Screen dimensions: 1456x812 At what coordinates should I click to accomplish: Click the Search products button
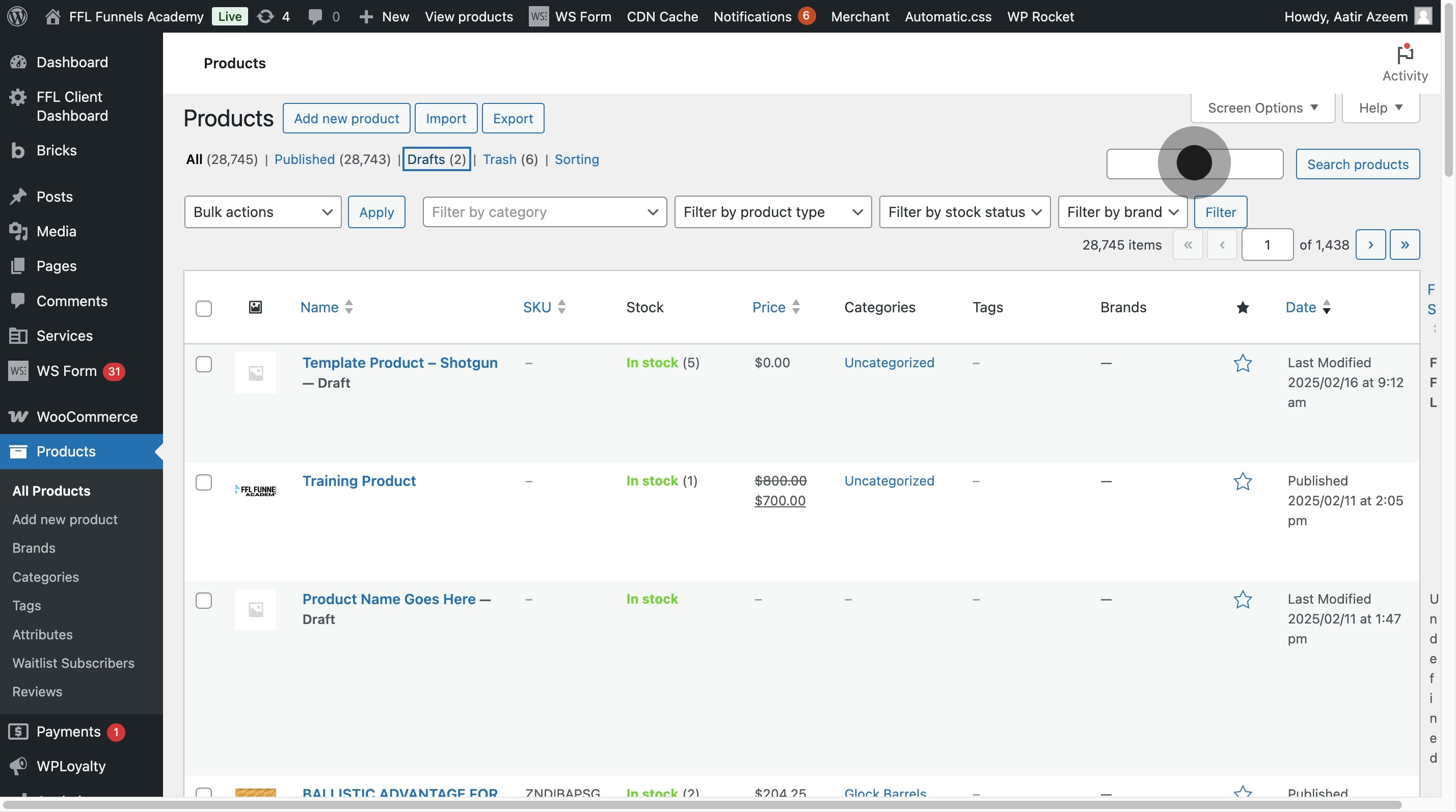coord(1358,164)
